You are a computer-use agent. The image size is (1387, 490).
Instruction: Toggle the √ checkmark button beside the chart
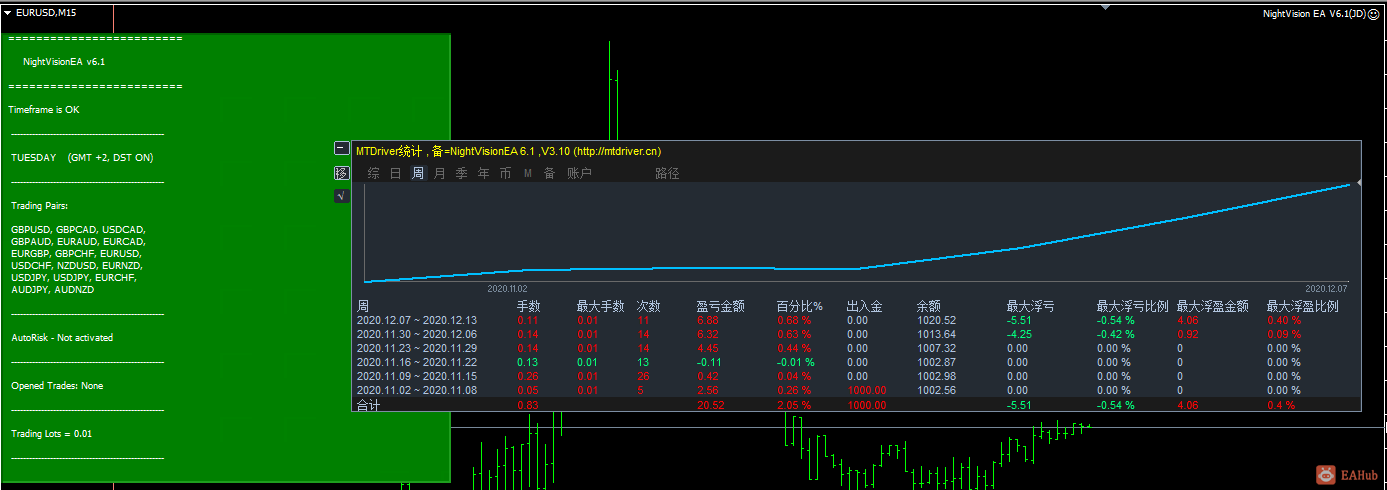pyautogui.click(x=341, y=196)
